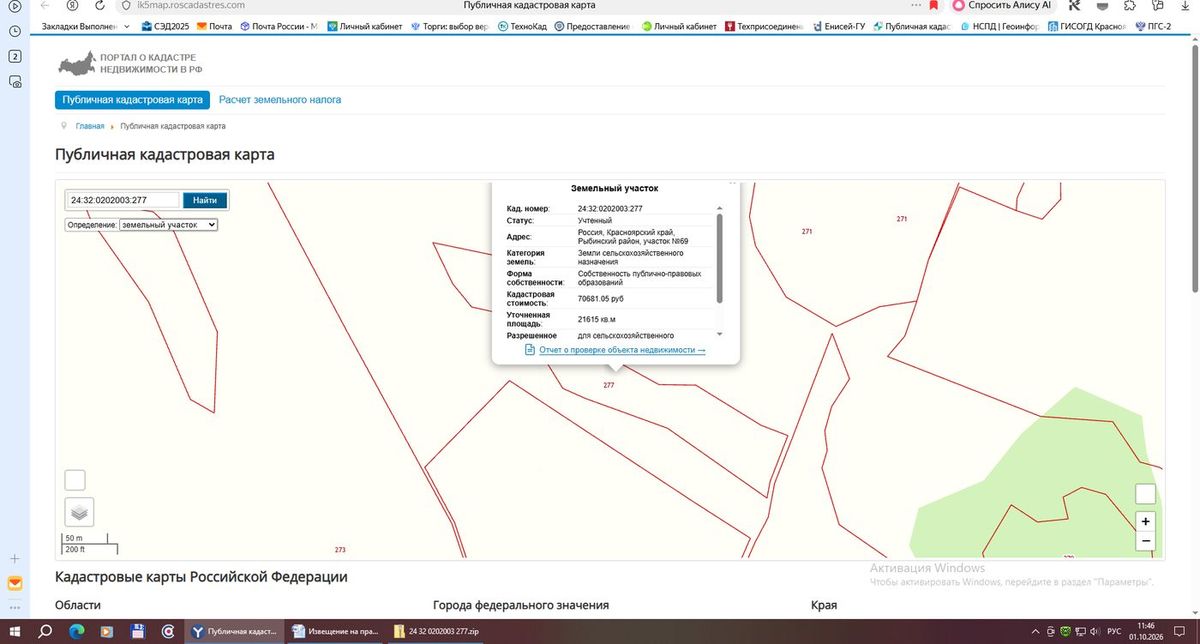The height and width of the screenshot is (644, 1200).
Task: Click the popup info scrollbar
Action: coord(720,258)
